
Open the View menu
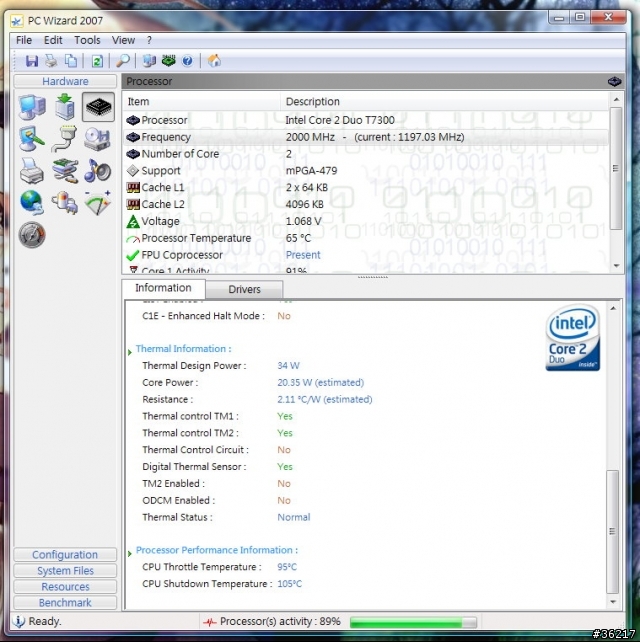click(123, 40)
